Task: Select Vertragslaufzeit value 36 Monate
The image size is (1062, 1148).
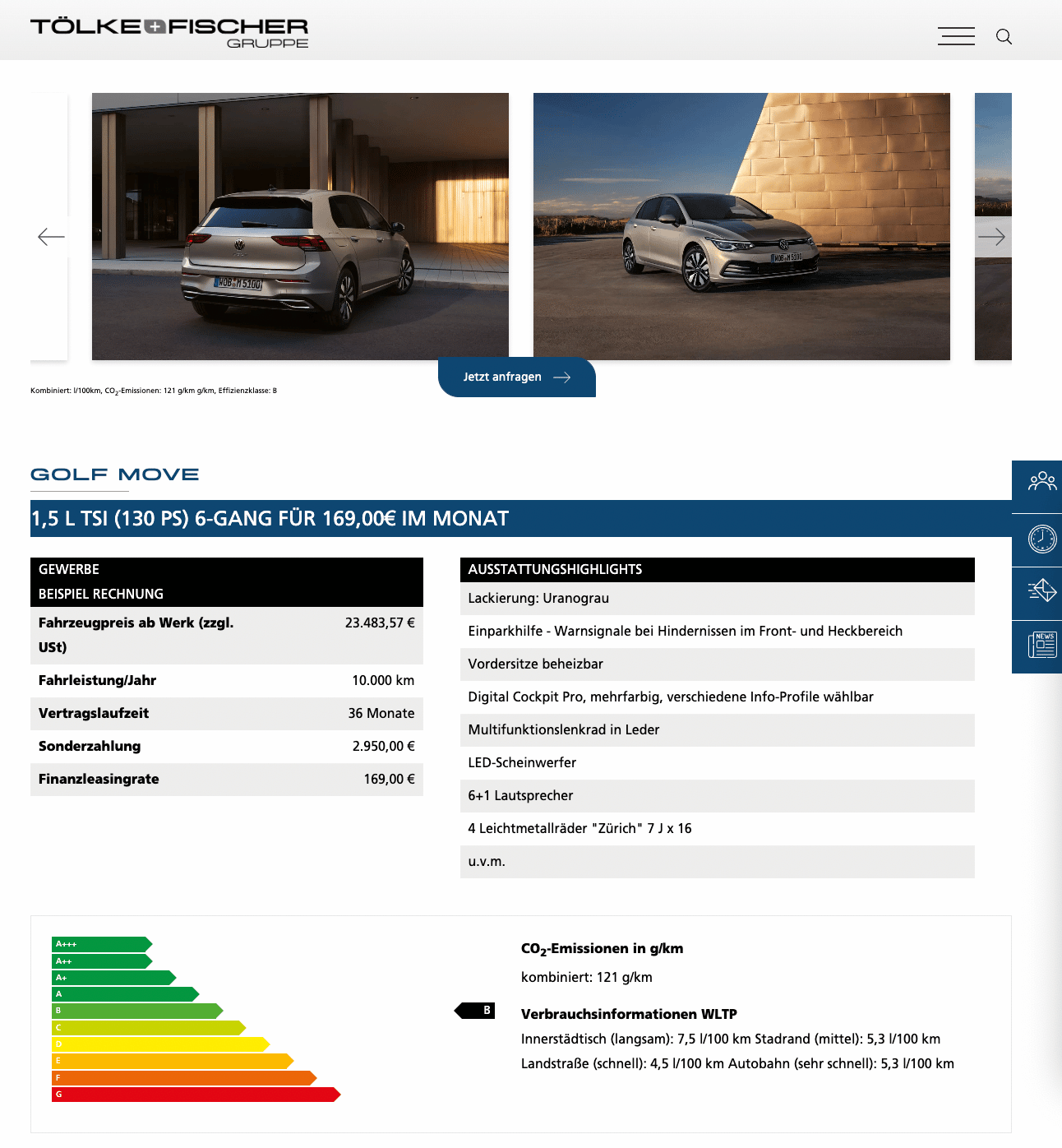Action: coord(381,713)
